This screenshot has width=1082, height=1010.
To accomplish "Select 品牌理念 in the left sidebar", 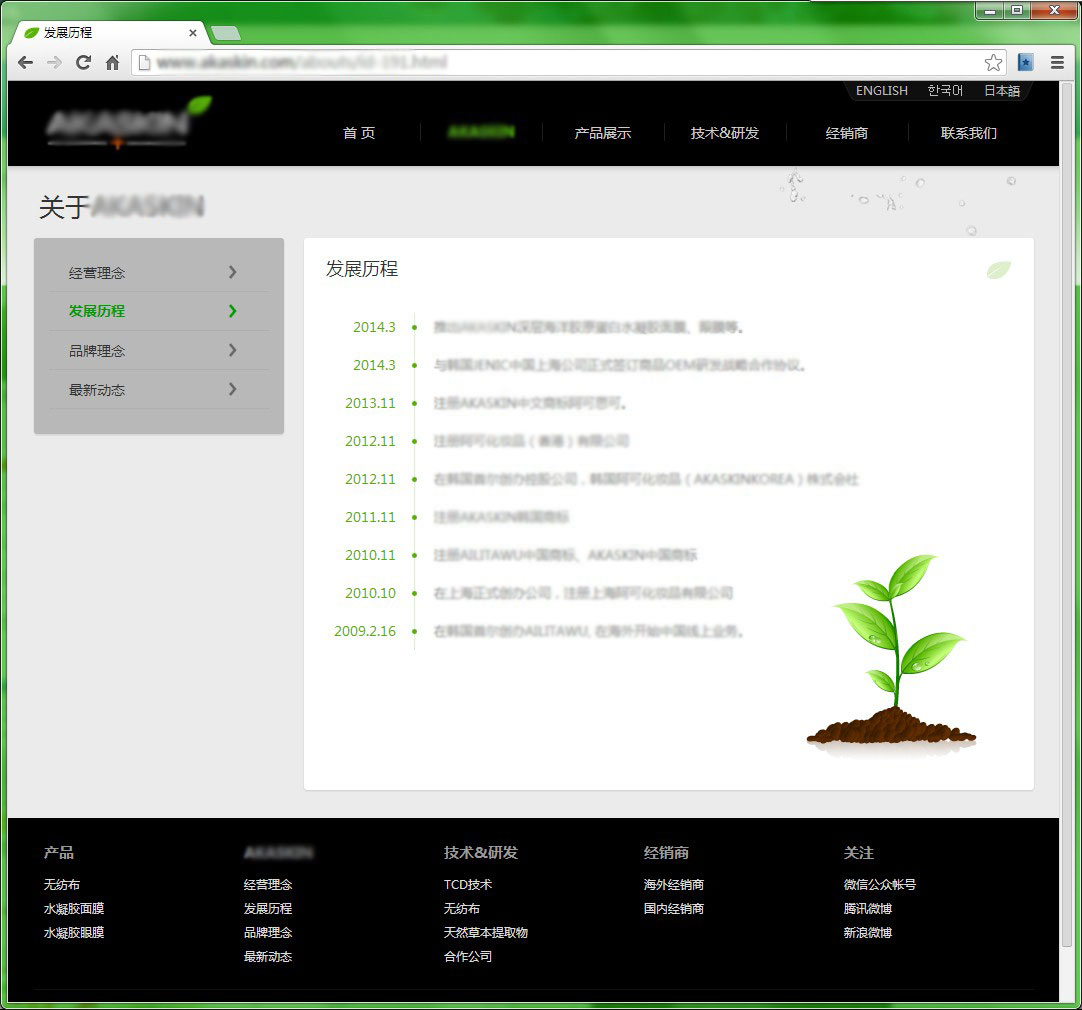I will click(97, 350).
